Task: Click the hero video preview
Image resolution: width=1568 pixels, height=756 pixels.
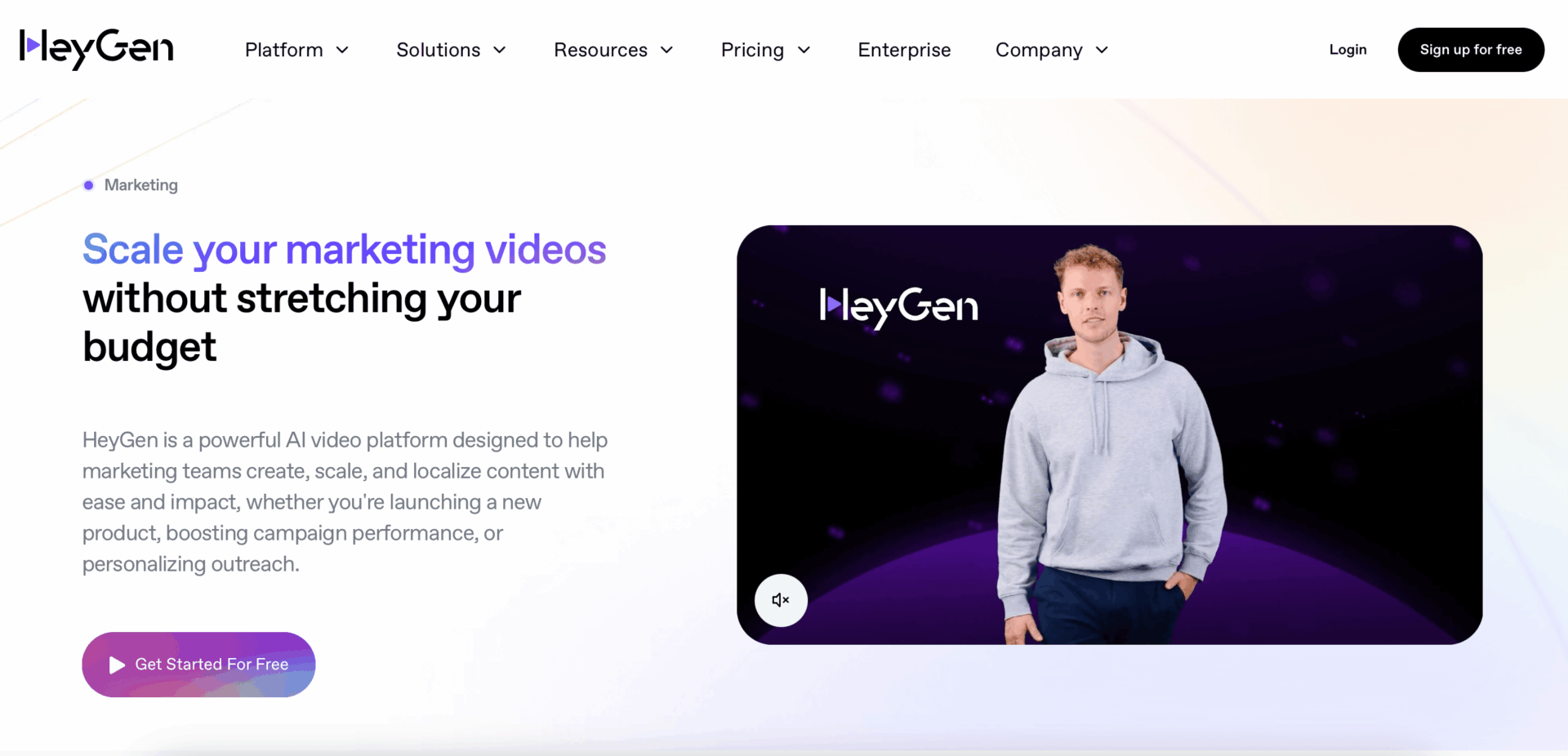Action: pyautogui.click(x=1109, y=435)
